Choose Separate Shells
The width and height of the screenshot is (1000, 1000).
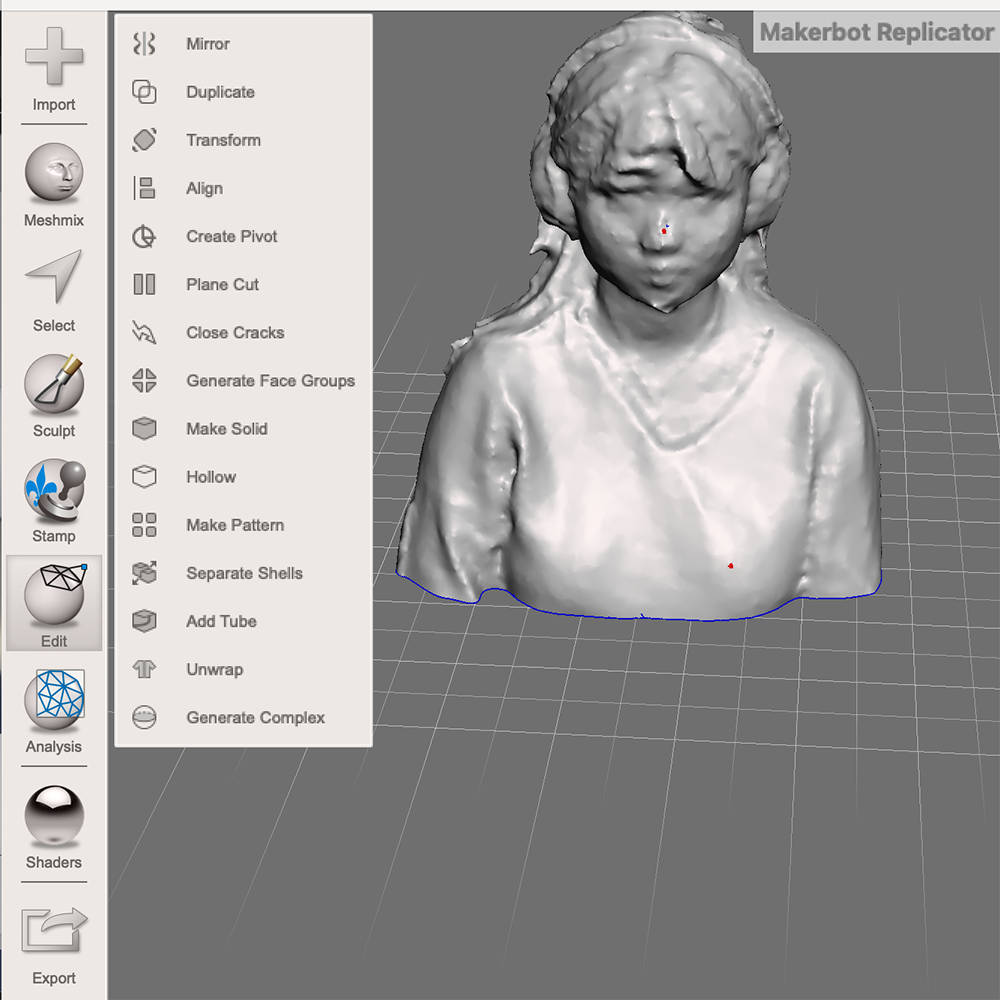tap(243, 573)
